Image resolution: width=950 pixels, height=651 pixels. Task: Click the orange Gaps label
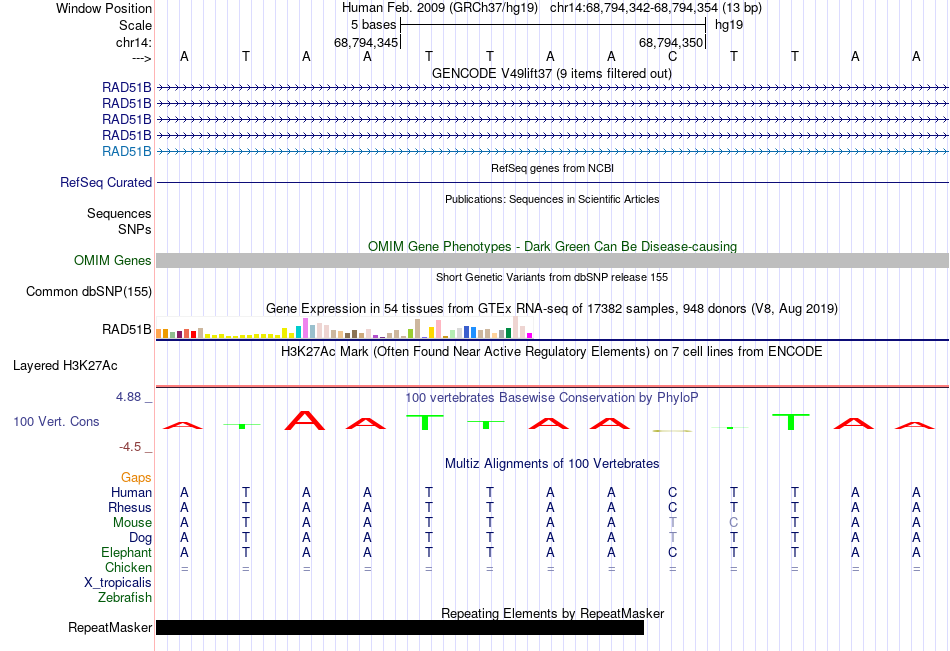[x=136, y=478]
